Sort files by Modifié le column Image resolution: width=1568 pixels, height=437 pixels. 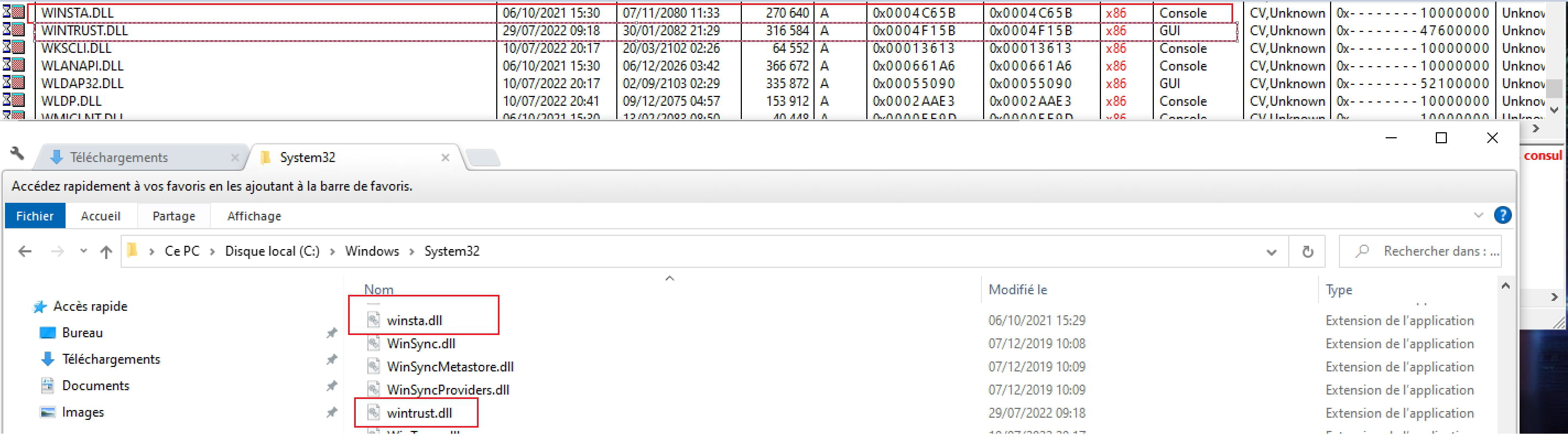click(1017, 290)
